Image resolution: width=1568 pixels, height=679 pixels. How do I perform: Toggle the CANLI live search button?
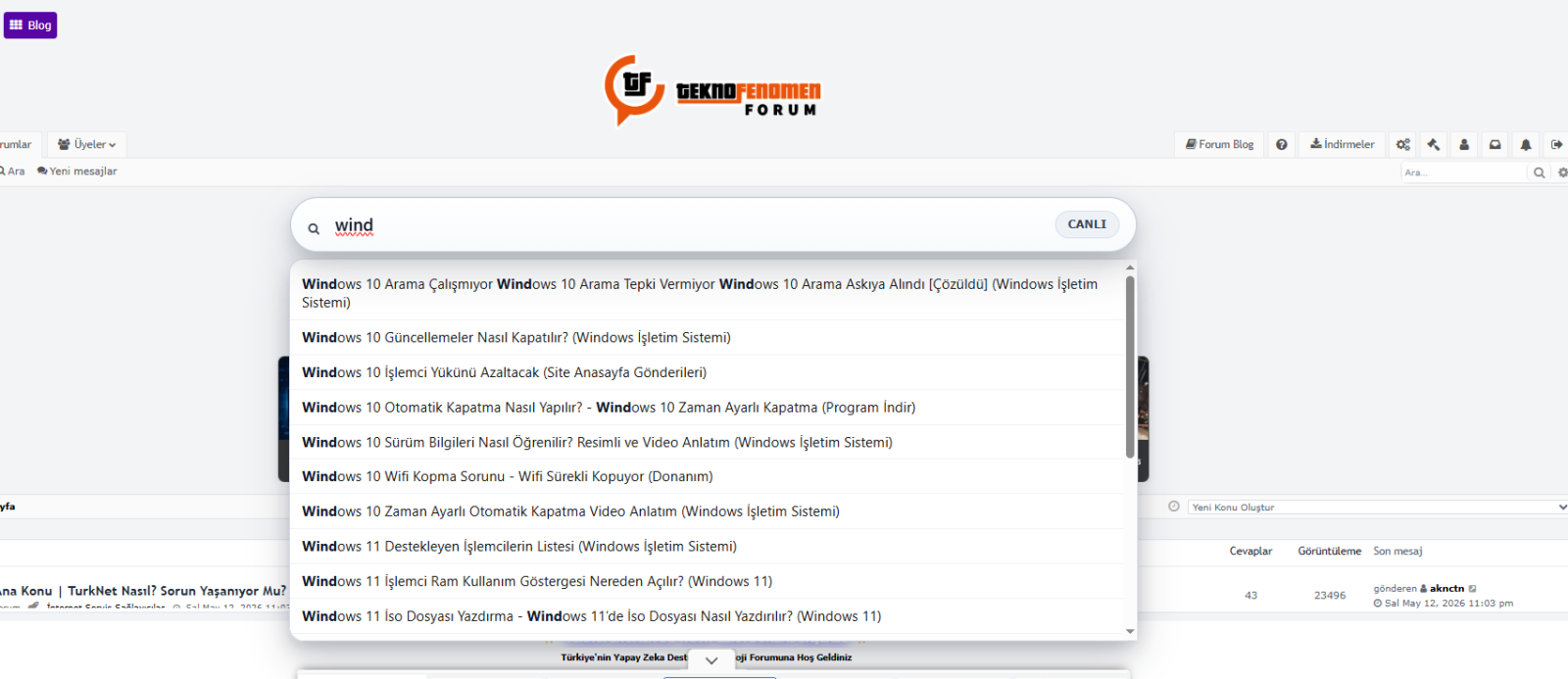(x=1087, y=224)
